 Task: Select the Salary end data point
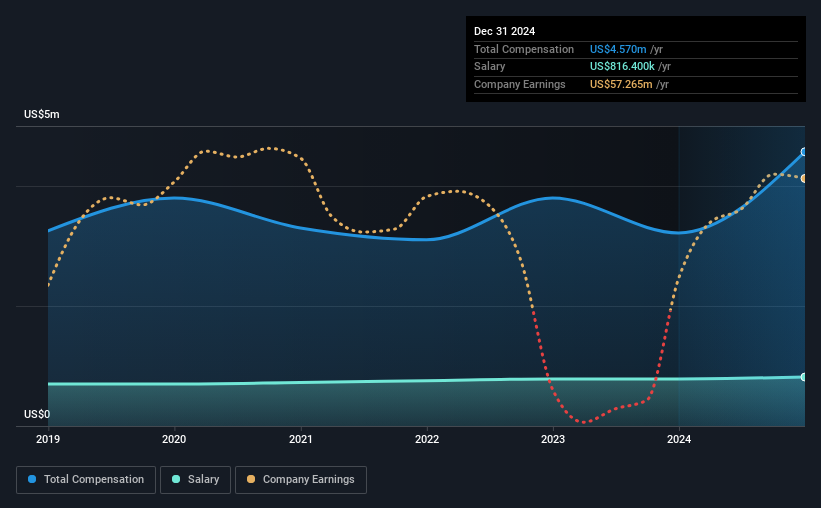pyautogui.click(x=804, y=377)
